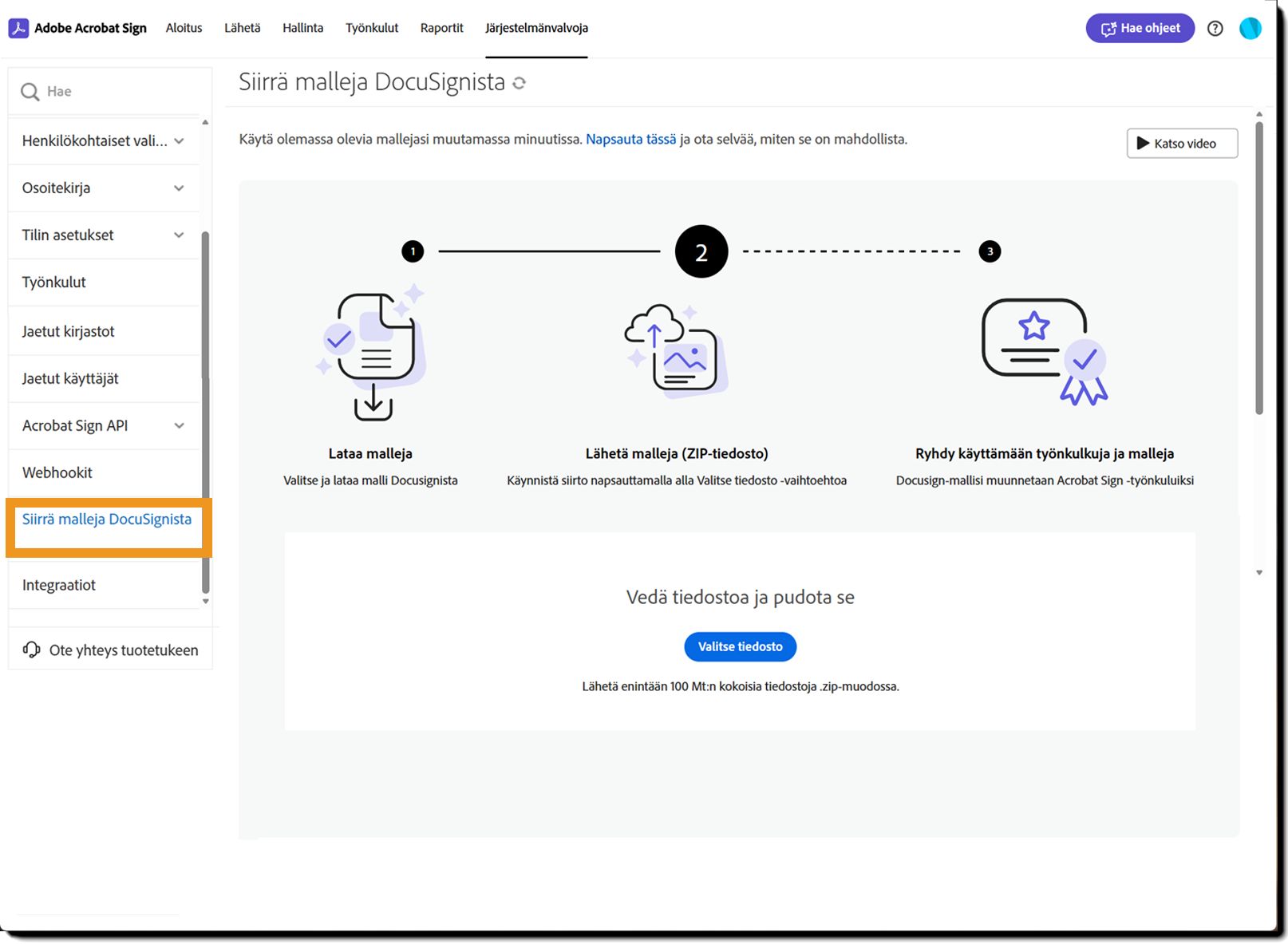
Task: Expand the Acrobat Sign API section
Action: pos(179,426)
